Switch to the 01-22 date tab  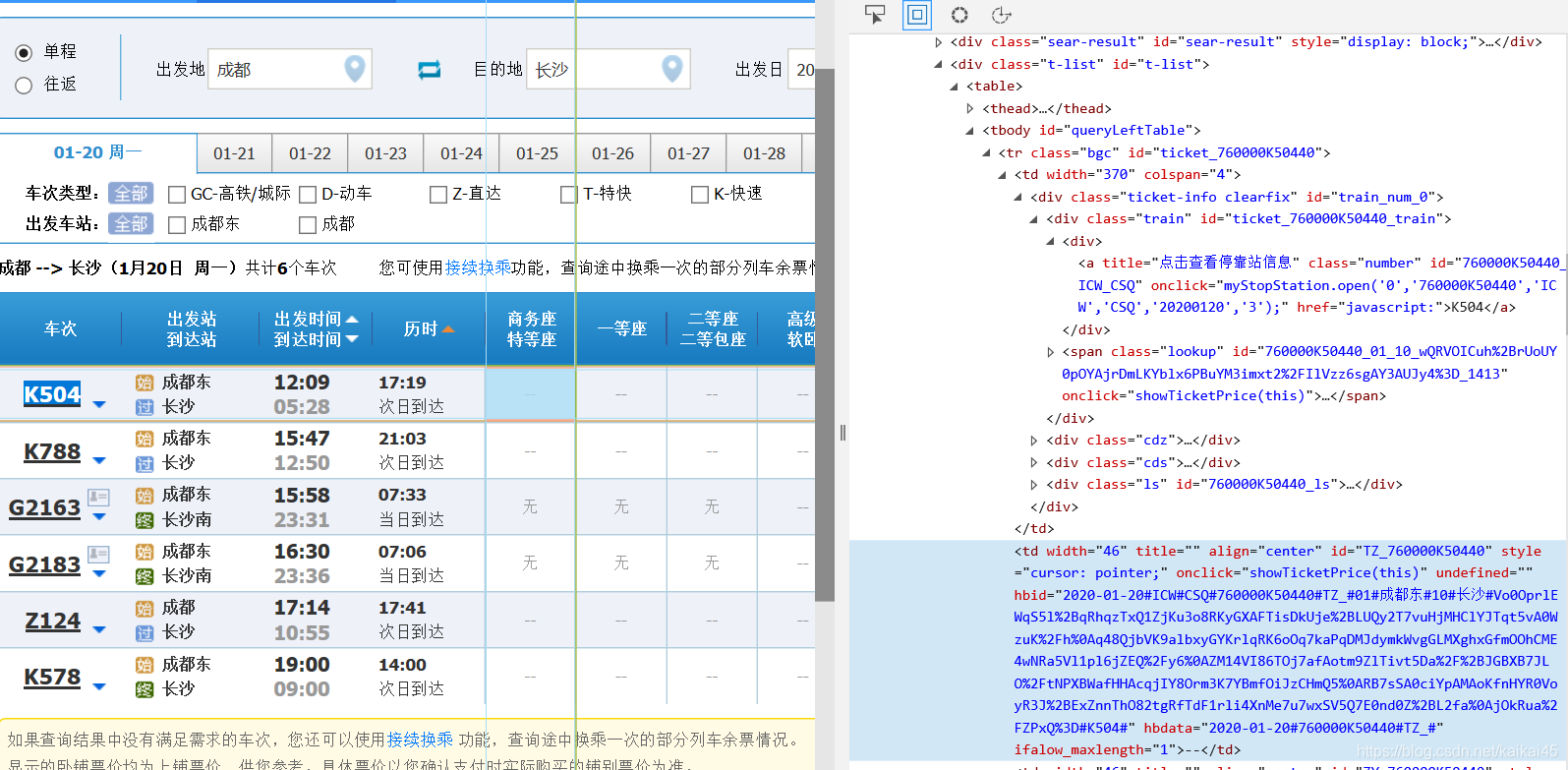tap(310, 154)
